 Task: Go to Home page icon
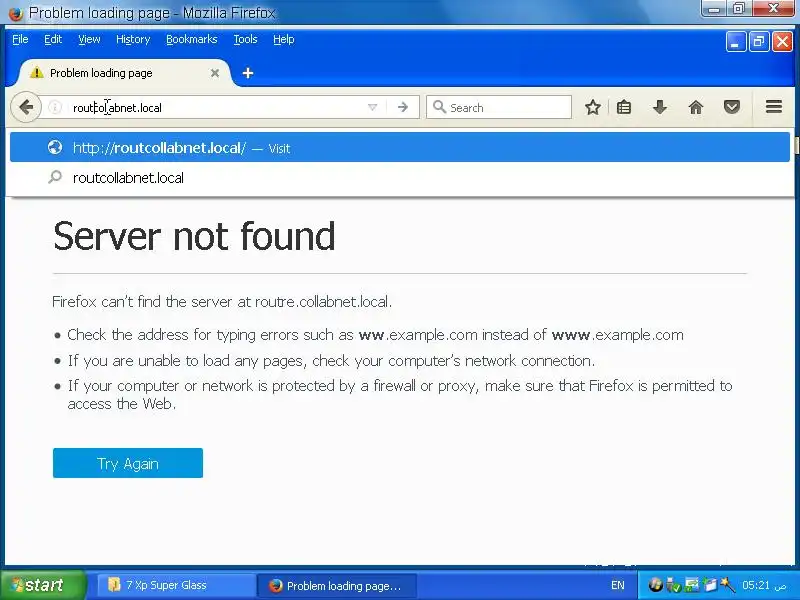[695, 107]
